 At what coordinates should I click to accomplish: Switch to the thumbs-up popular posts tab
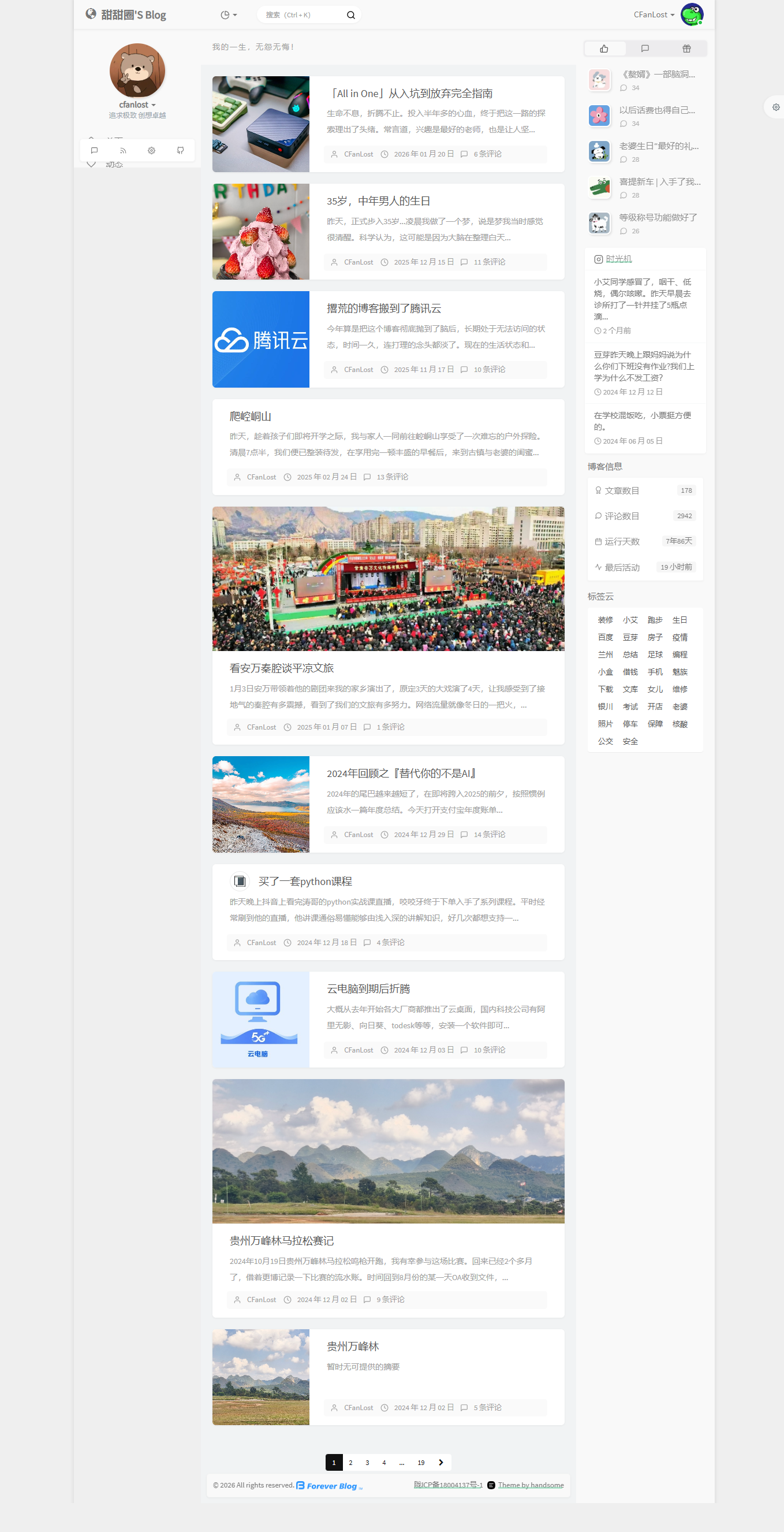tap(604, 49)
